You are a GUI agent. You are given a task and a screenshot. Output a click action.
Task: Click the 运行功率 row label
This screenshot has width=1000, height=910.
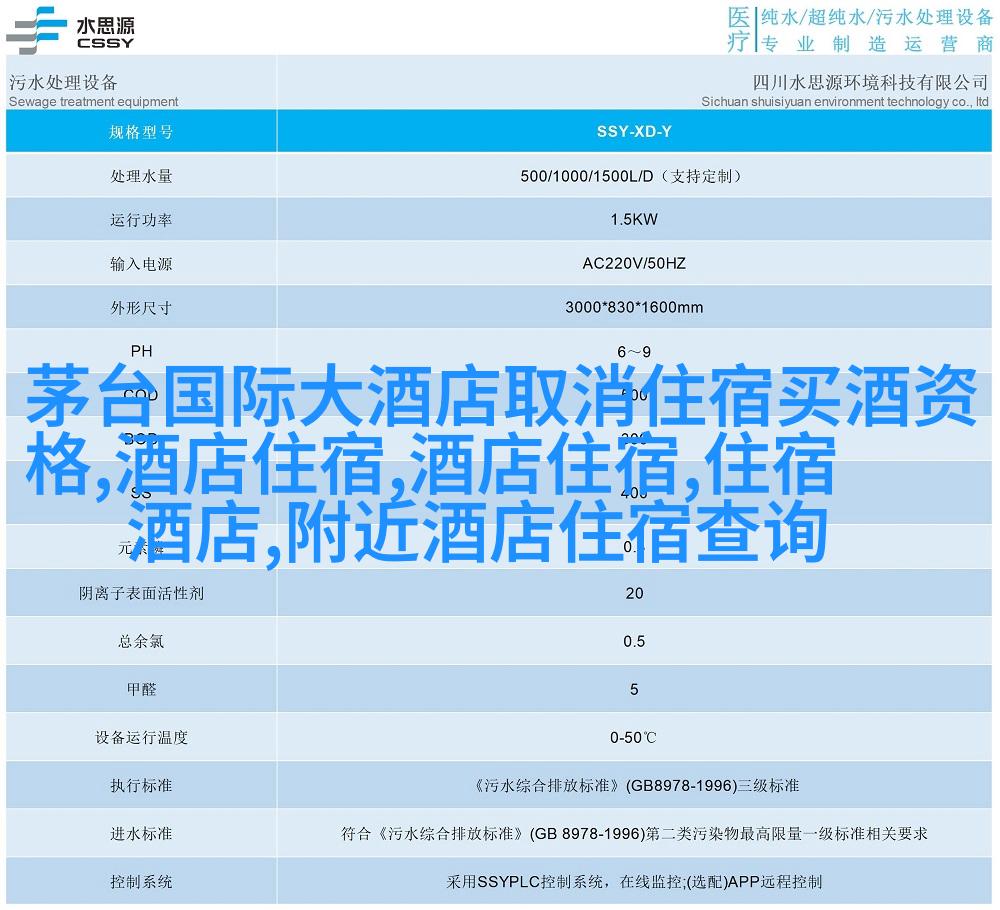141,220
